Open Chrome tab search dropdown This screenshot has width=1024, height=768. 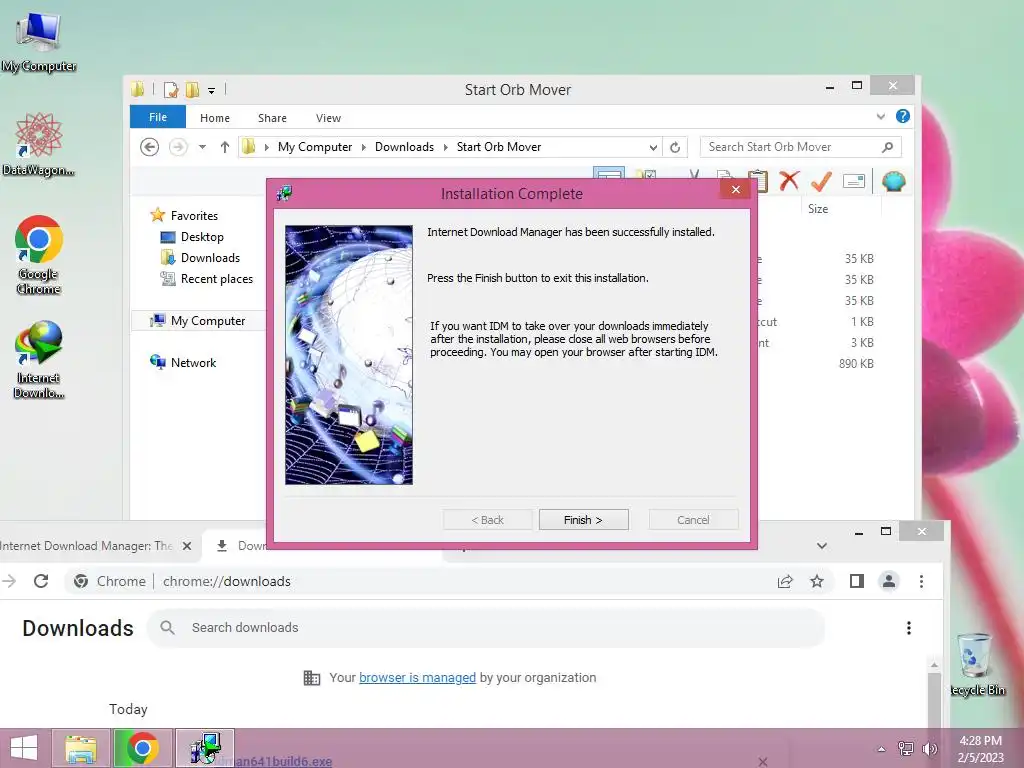pos(822,546)
